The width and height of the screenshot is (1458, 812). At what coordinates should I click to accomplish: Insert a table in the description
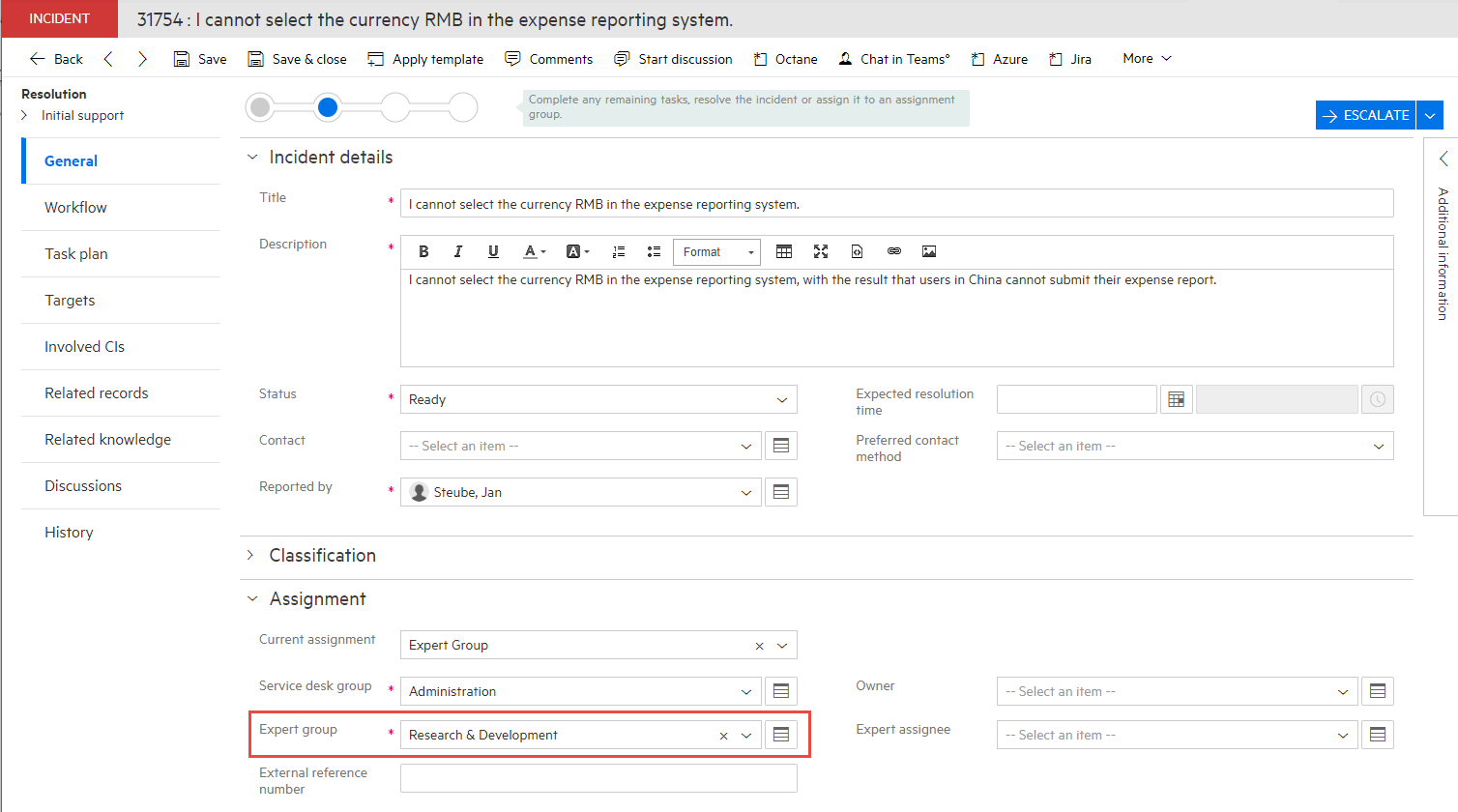click(784, 251)
